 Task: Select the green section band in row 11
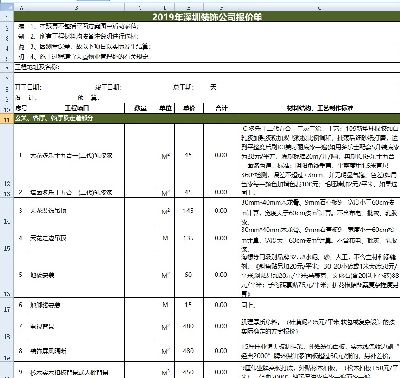pyautogui.click(x=207, y=118)
